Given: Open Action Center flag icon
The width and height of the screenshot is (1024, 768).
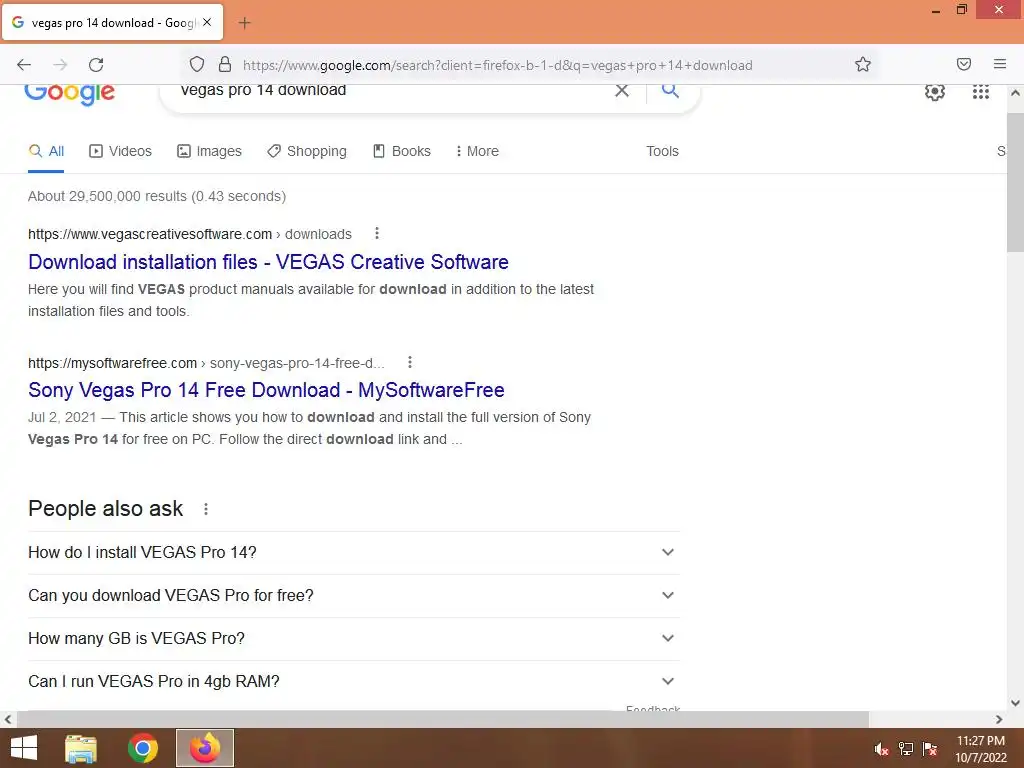Looking at the screenshot, I should pyautogui.click(x=930, y=748).
